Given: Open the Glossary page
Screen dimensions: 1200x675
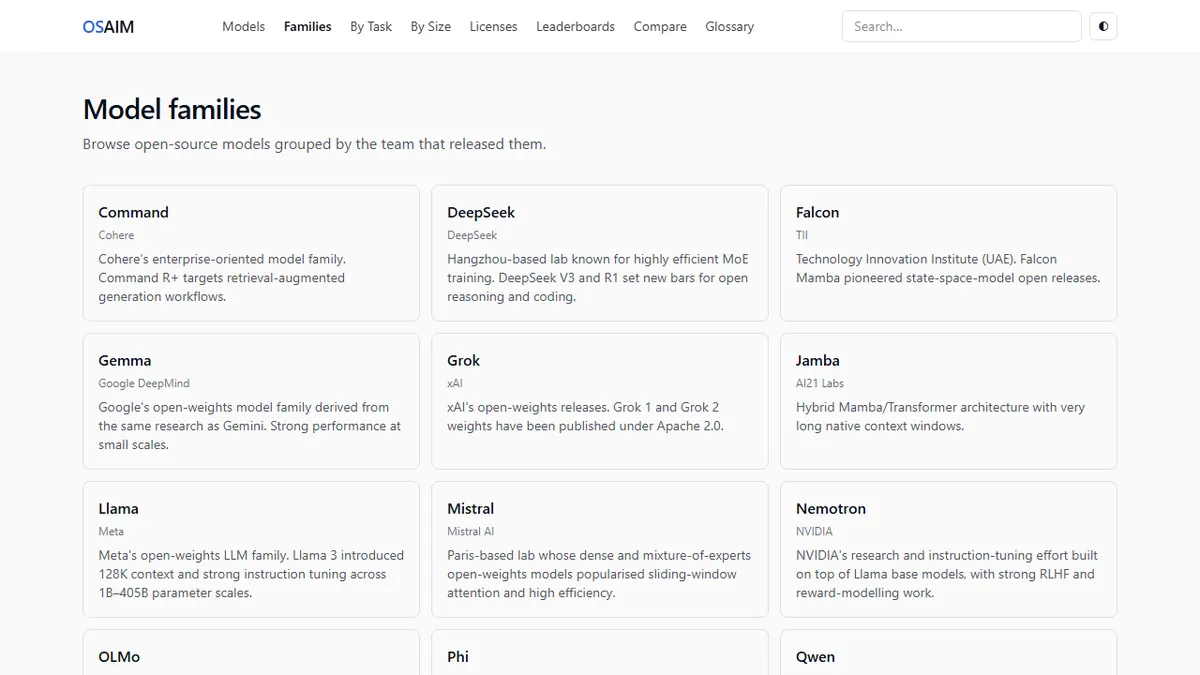Looking at the screenshot, I should (x=729, y=27).
